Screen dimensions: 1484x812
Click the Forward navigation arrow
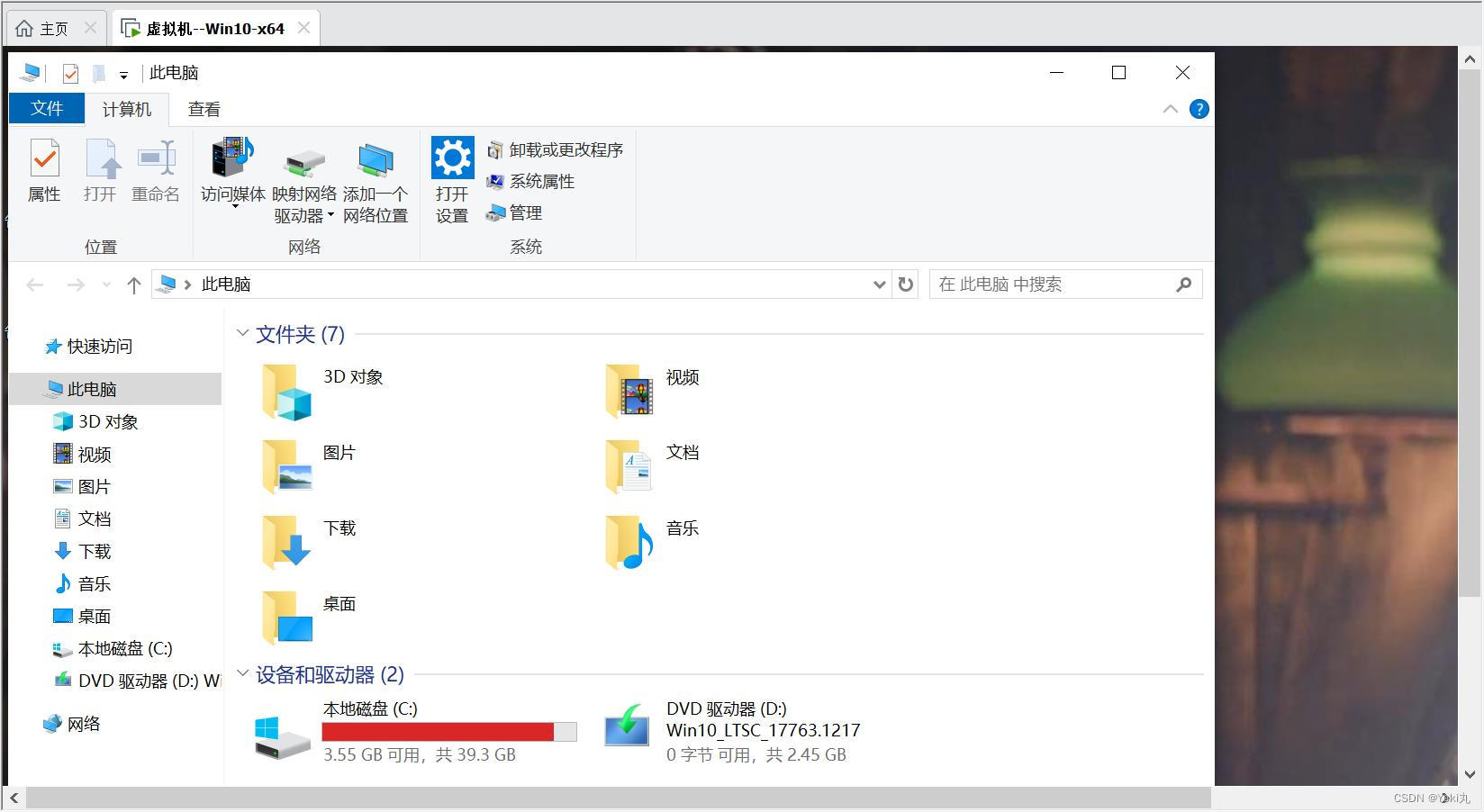tap(76, 284)
